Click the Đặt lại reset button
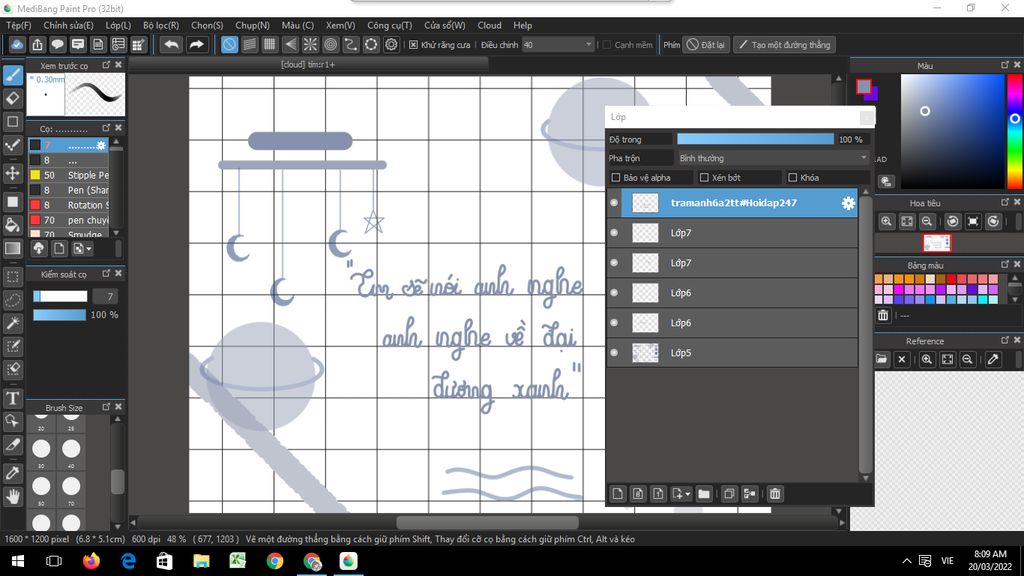This screenshot has height=576, width=1024. [x=706, y=45]
